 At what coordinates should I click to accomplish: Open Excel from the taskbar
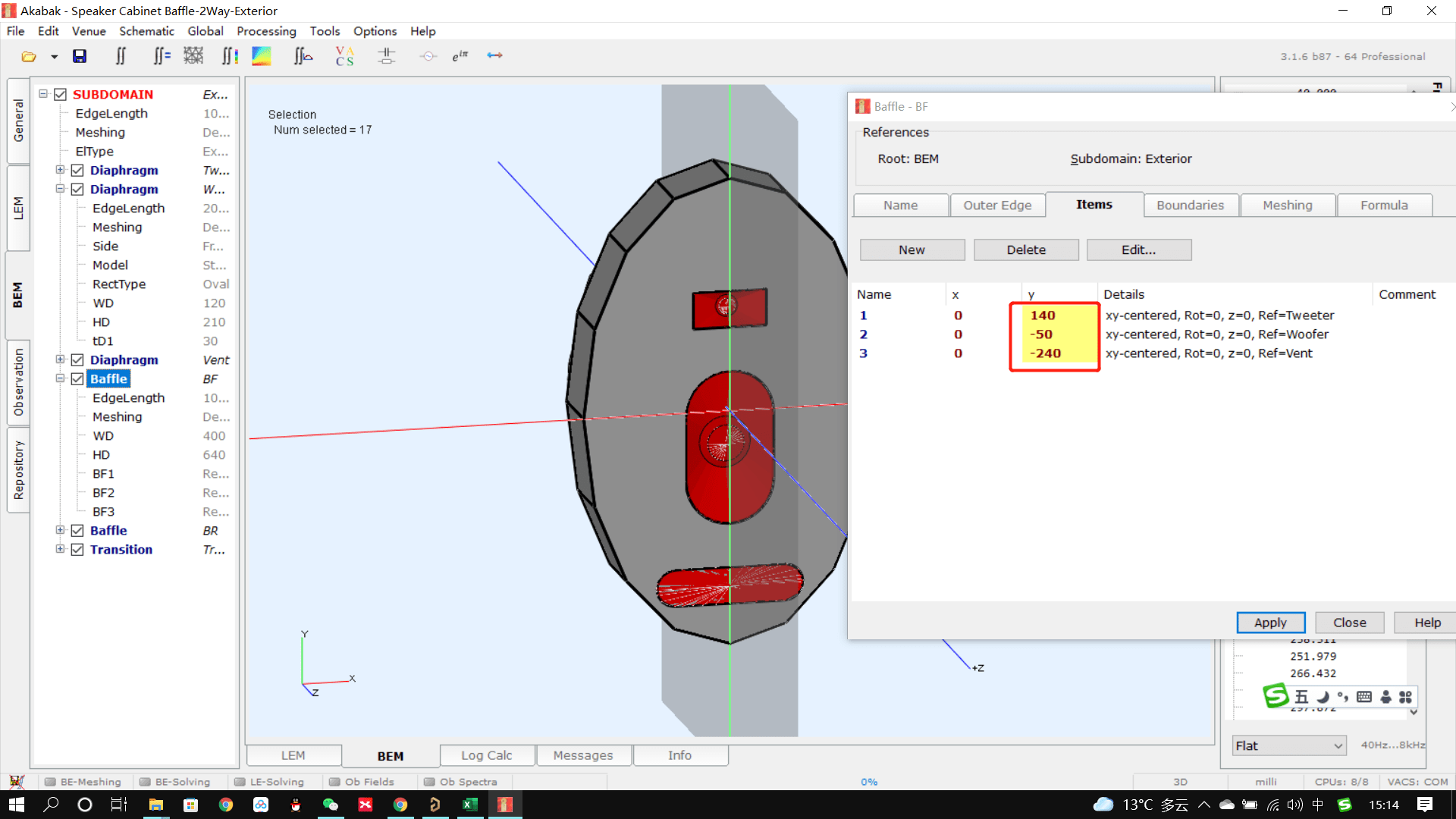click(470, 805)
